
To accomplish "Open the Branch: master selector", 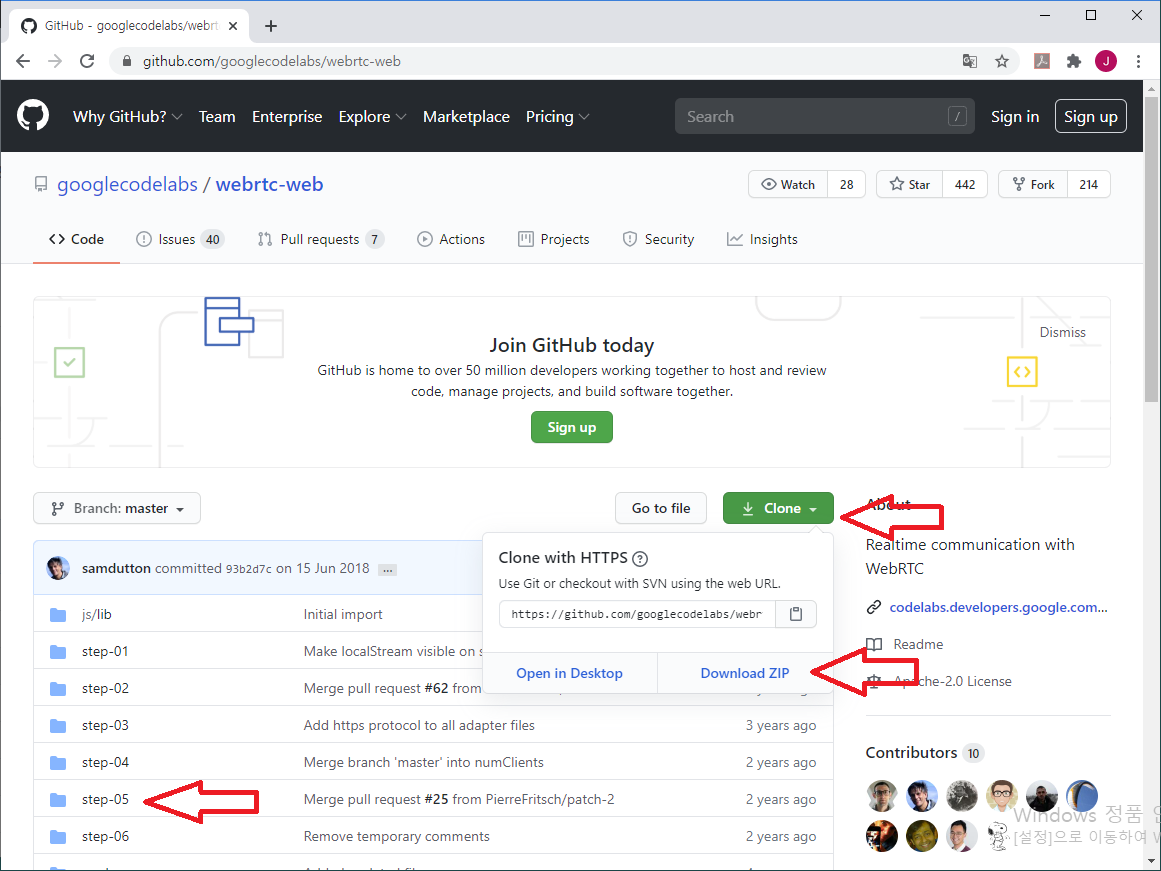I will (x=117, y=508).
